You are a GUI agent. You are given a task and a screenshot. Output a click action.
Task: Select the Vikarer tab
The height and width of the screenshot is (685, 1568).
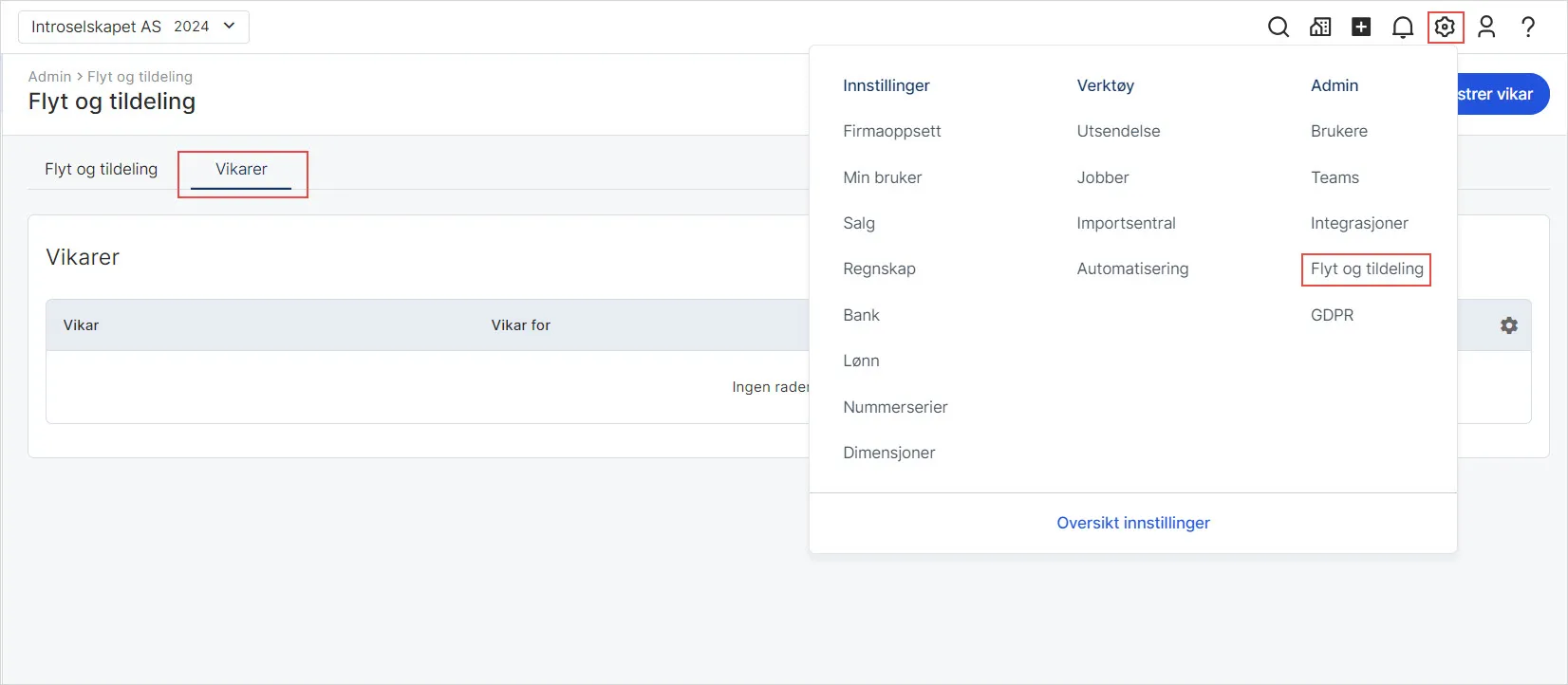point(241,169)
